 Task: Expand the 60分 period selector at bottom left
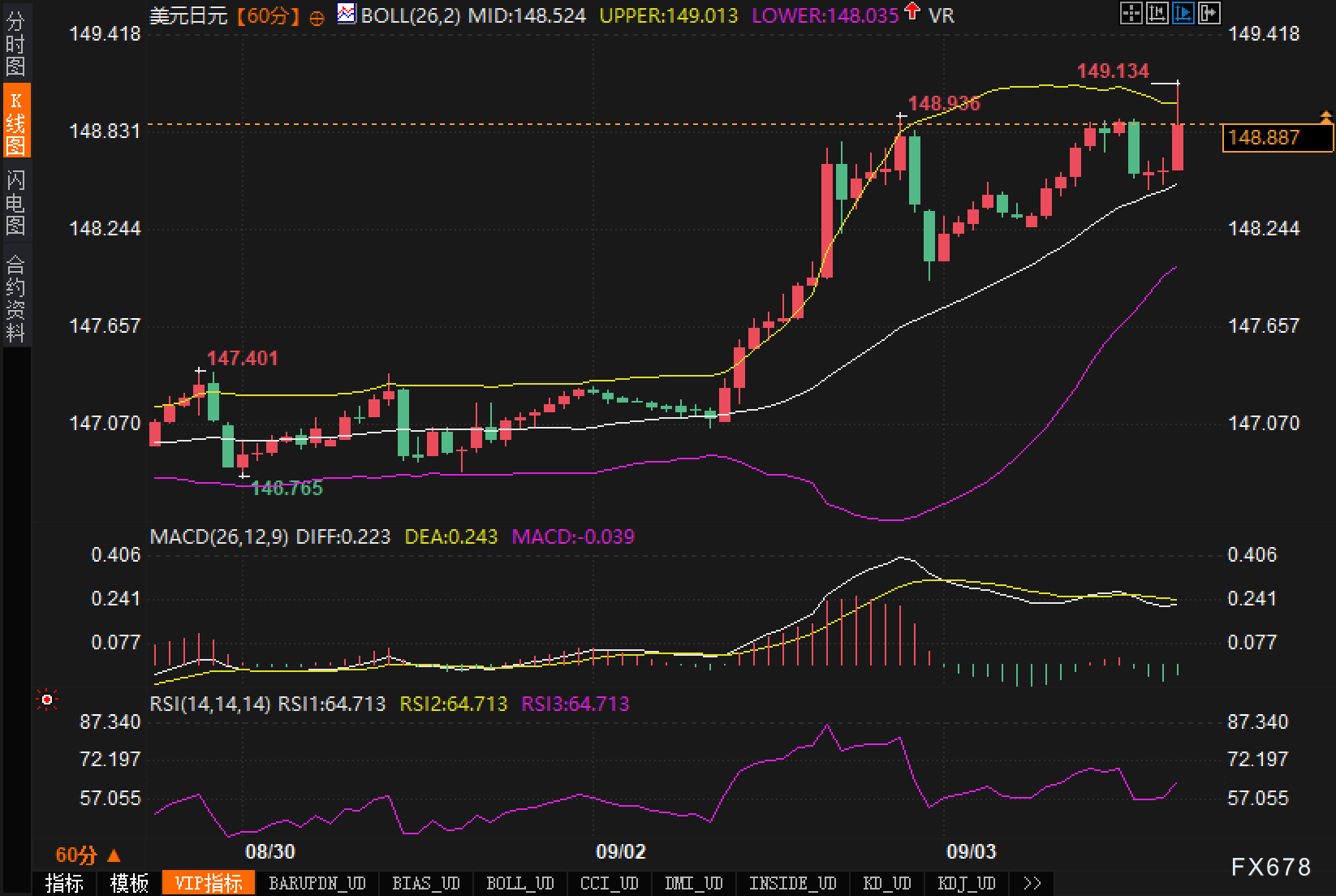88,855
